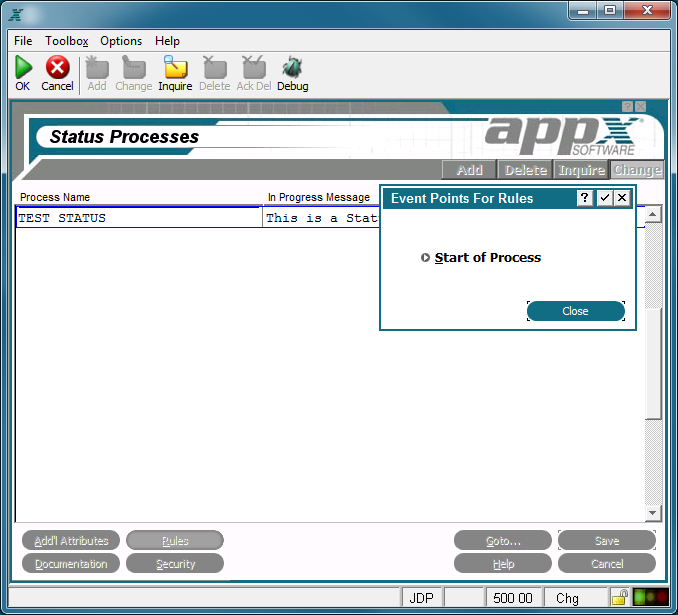Switch to Change mode tab
The height and width of the screenshot is (615, 678).
pyautogui.click(x=636, y=170)
